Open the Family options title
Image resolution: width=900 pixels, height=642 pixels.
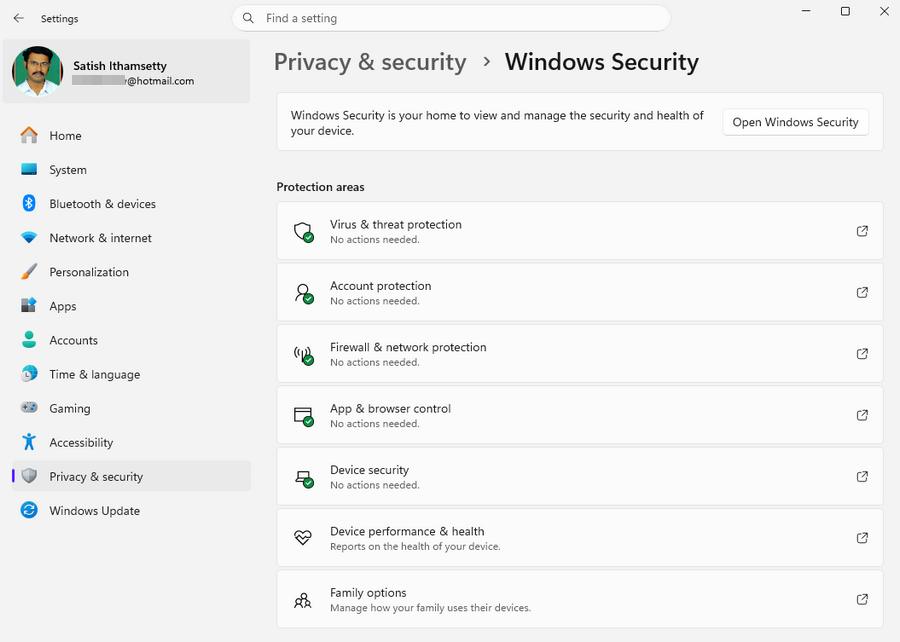368,593
